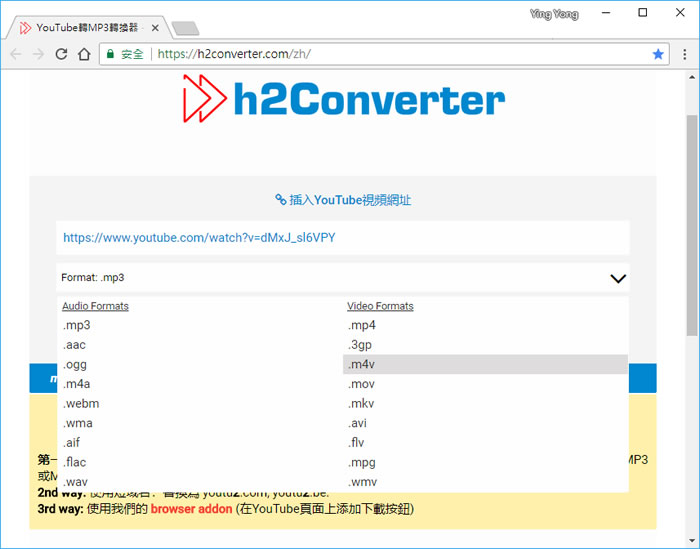Choose .3gp video format
The width and height of the screenshot is (700, 549).
(x=485, y=345)
